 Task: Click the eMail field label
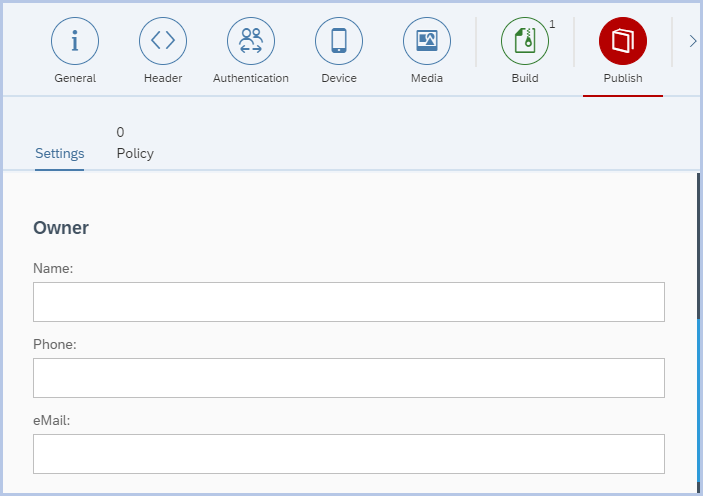51,421
